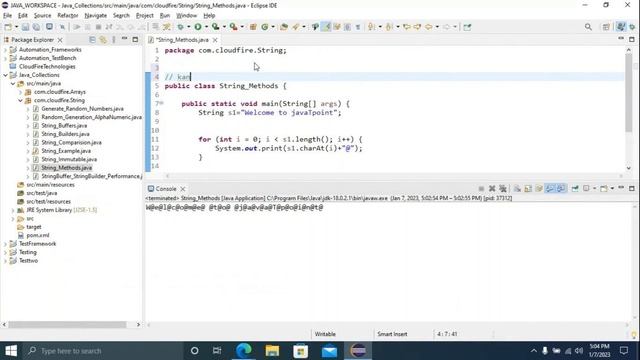Click the New Java Package icon

(253, 27)
